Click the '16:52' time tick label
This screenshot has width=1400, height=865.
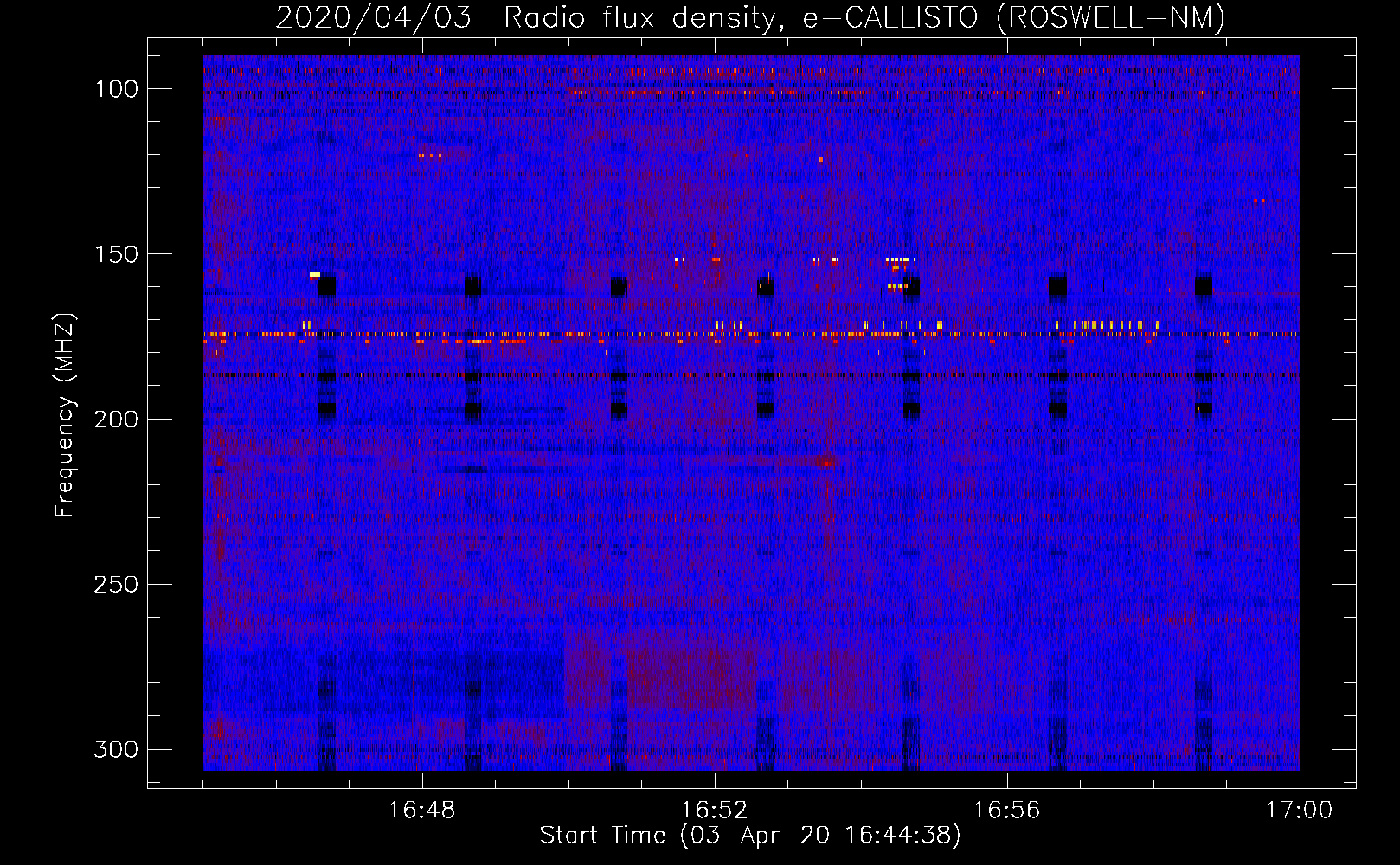click(x=715, y=811)
